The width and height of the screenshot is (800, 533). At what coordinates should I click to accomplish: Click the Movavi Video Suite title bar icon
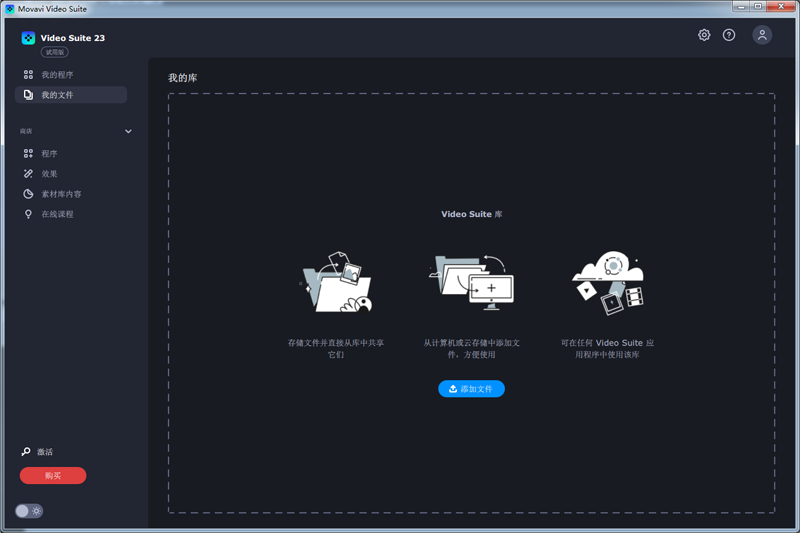tap(9, 8)
